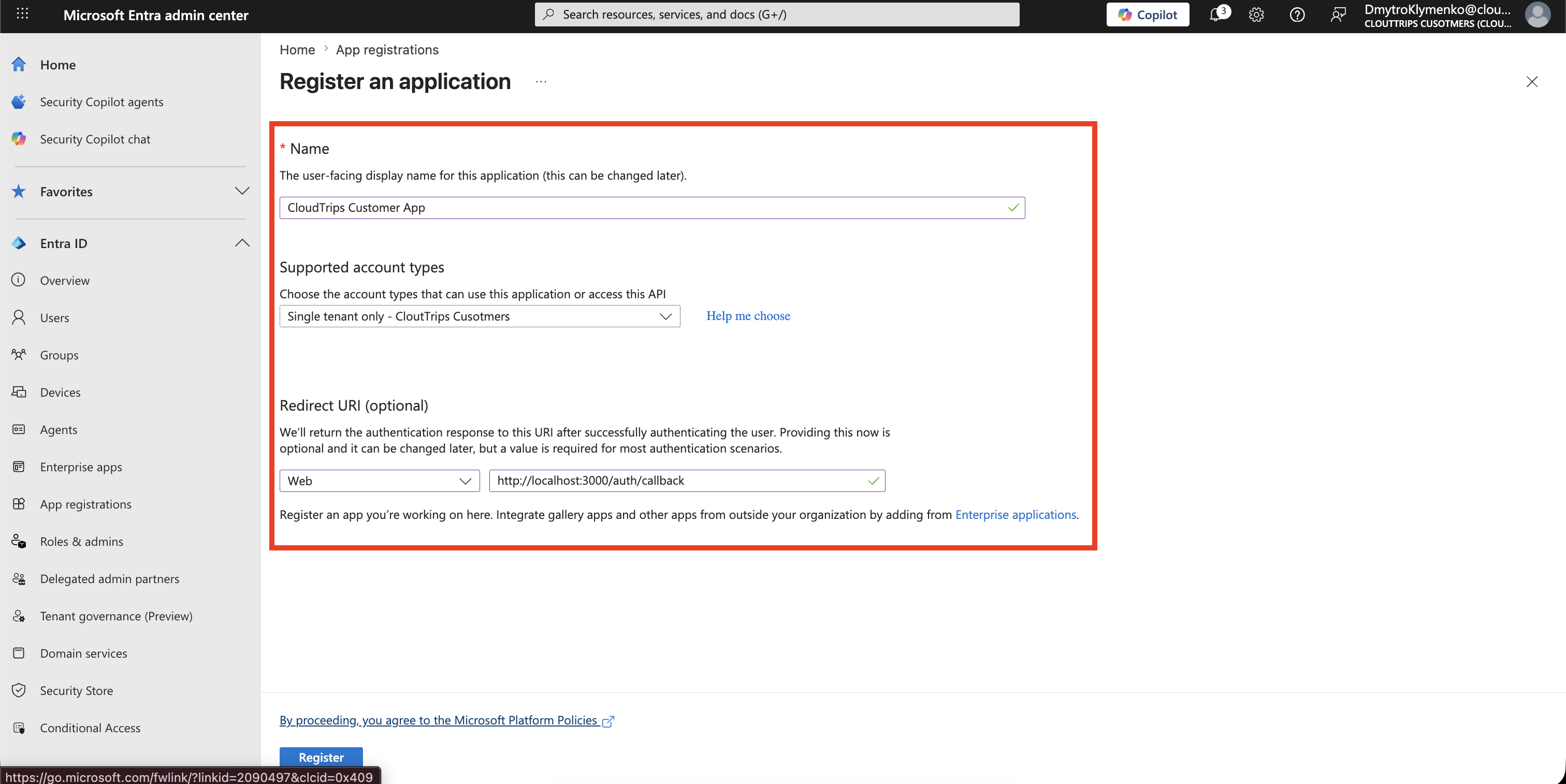This screenshot has height=784, width=1566.
Task: Open the notifications bell icon
Action: click(1215, 14)
